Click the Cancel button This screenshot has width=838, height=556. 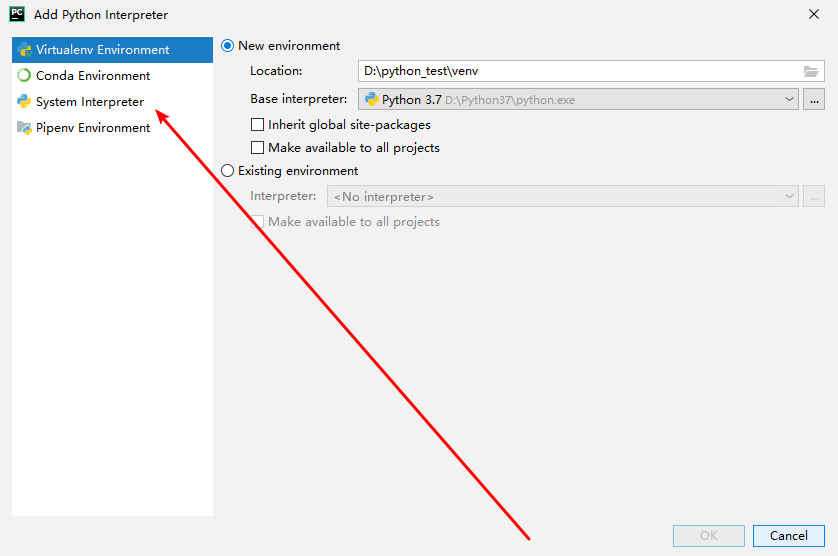pyautogui.click(x=789, y=536)
